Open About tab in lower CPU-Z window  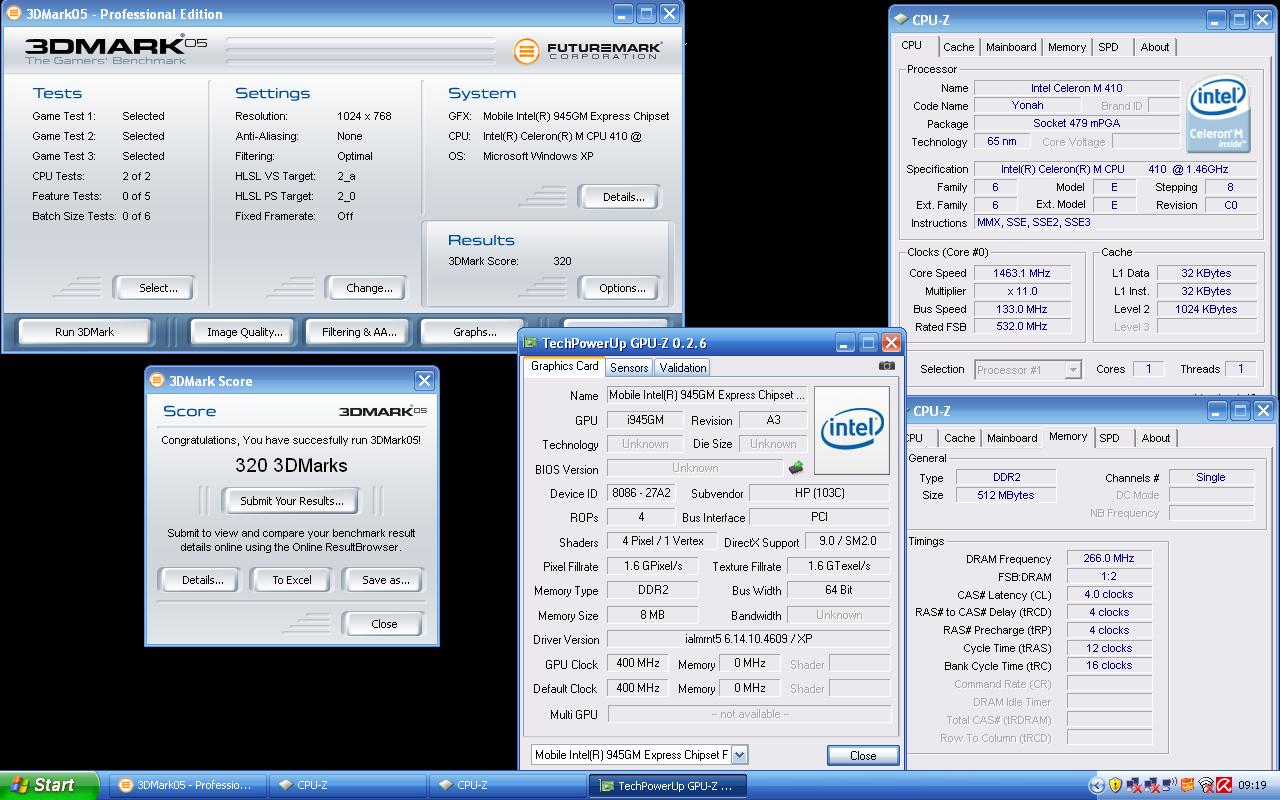click(1156, 438)
